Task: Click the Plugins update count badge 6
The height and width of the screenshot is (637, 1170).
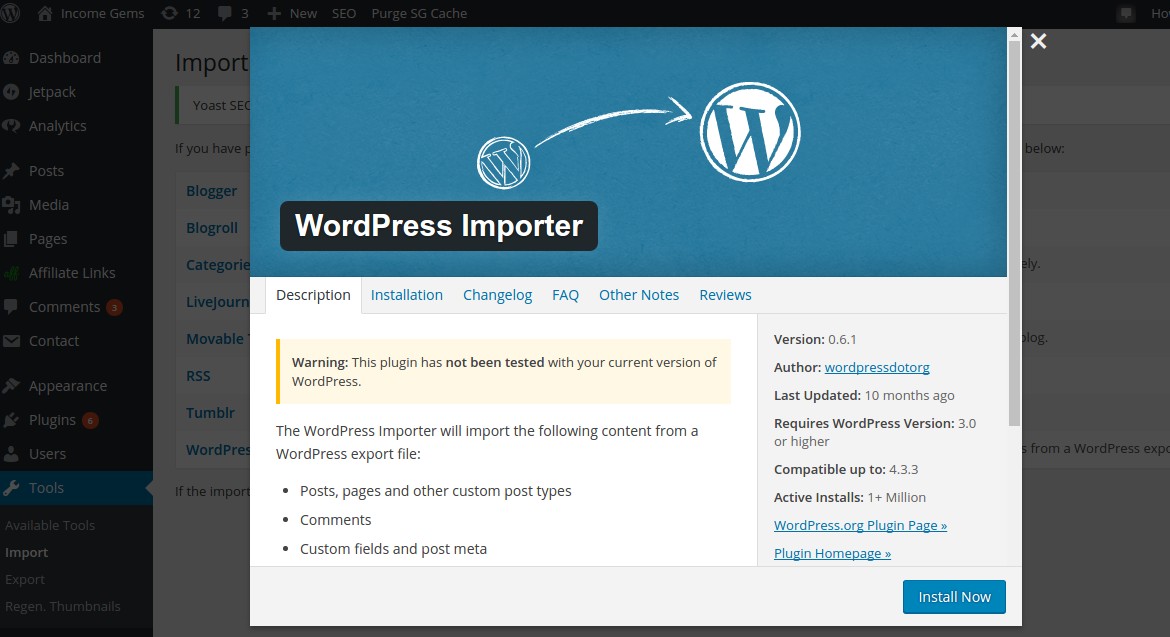Action: (x=90, y=421)
